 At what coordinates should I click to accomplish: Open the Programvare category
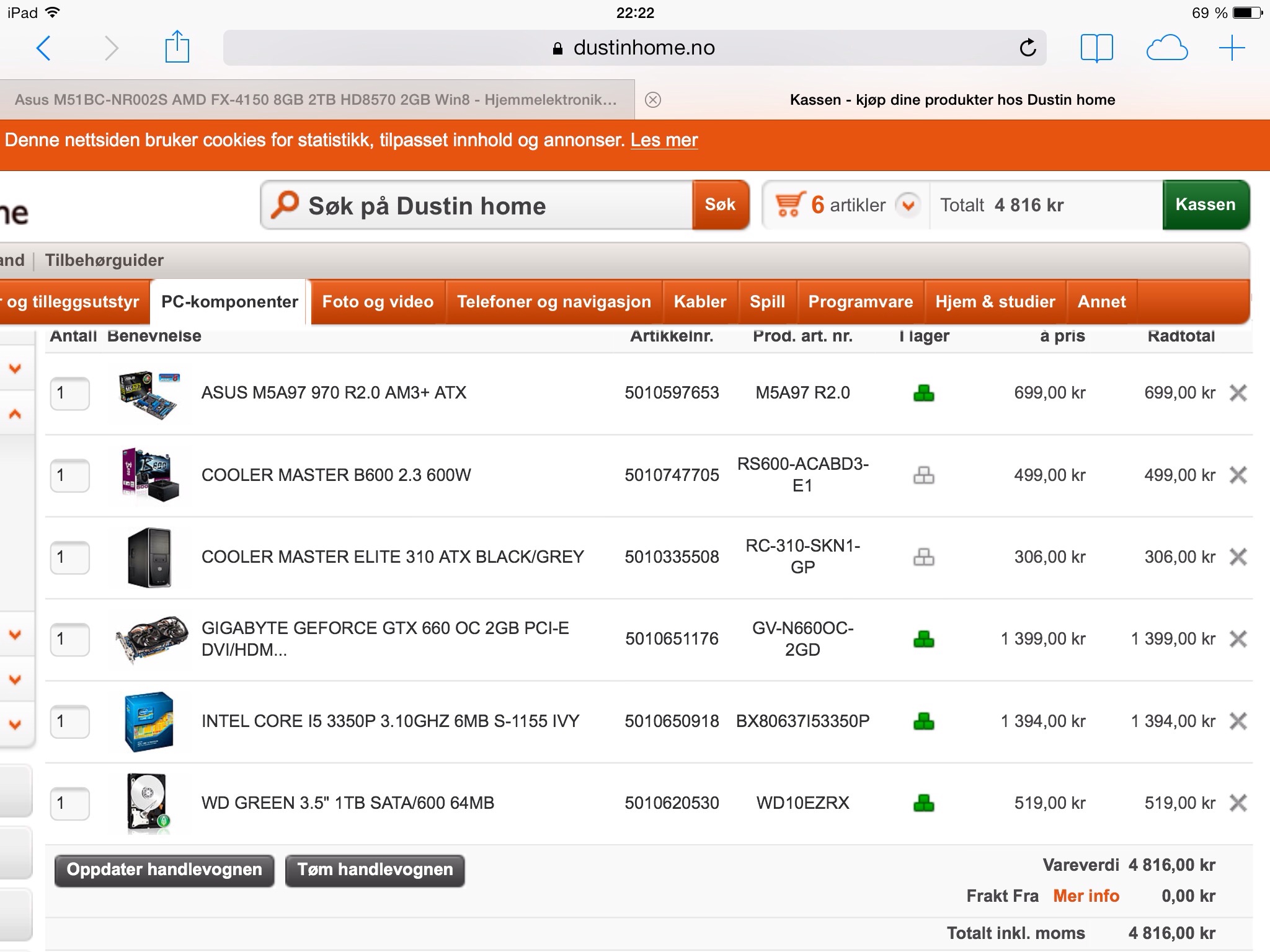point(861,302)
